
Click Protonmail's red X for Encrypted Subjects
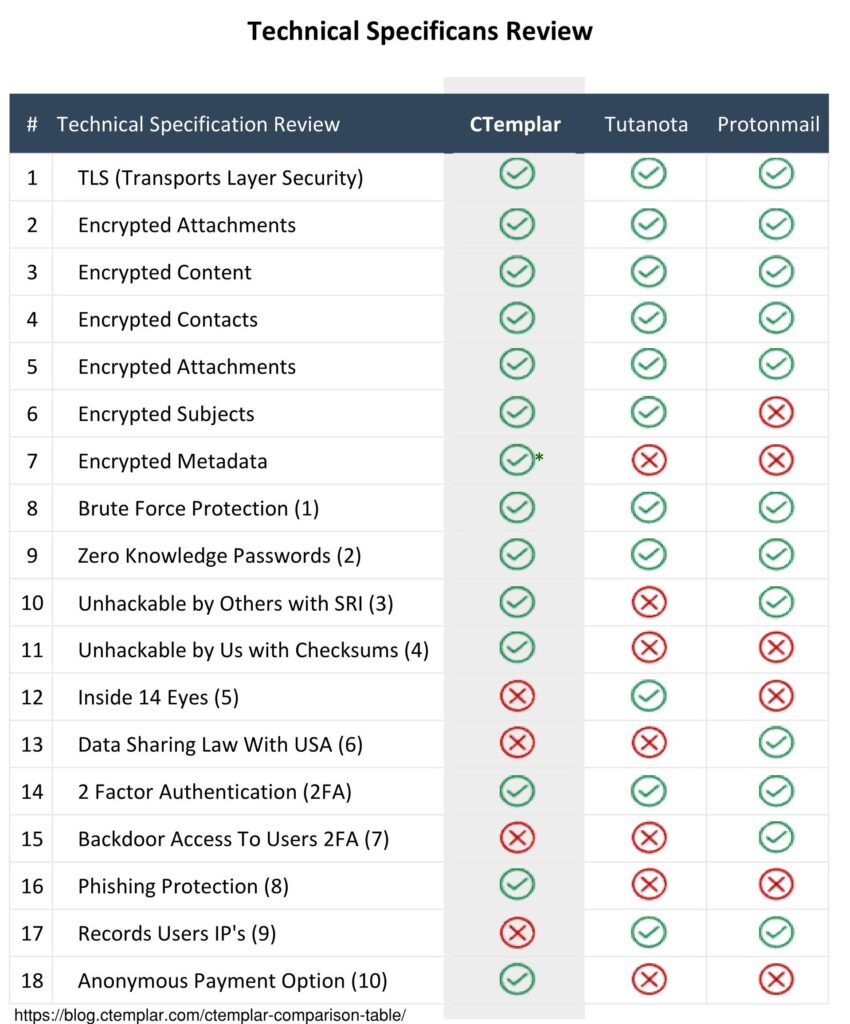point(776,413)
